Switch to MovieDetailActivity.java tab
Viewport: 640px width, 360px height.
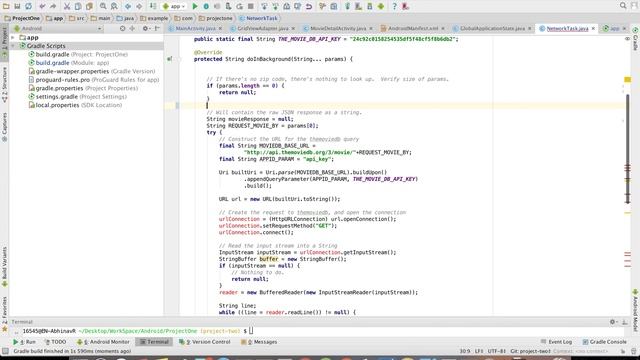point(338,29)
